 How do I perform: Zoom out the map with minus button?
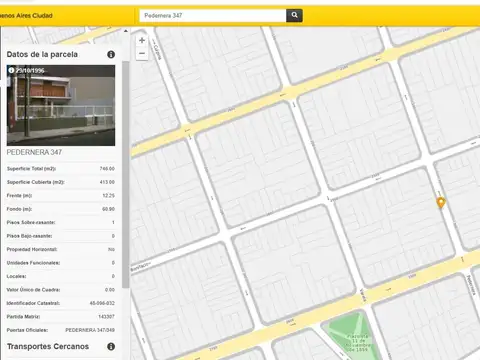(x=142, y=54)
